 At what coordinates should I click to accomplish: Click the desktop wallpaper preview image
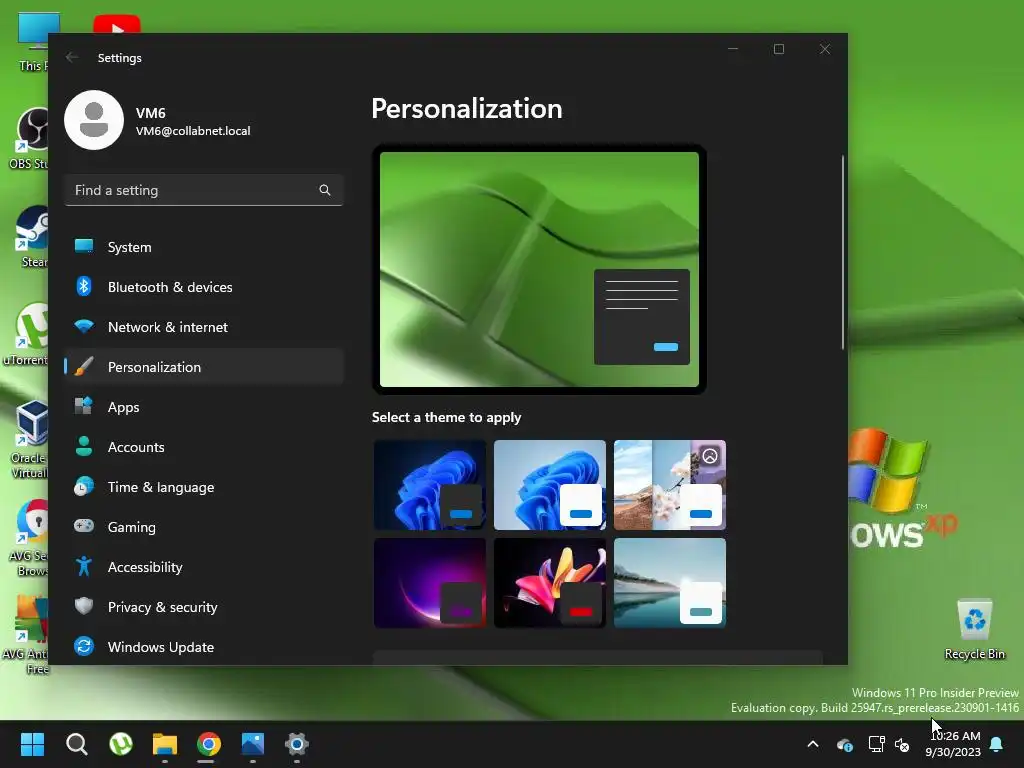tap(539, 269)
